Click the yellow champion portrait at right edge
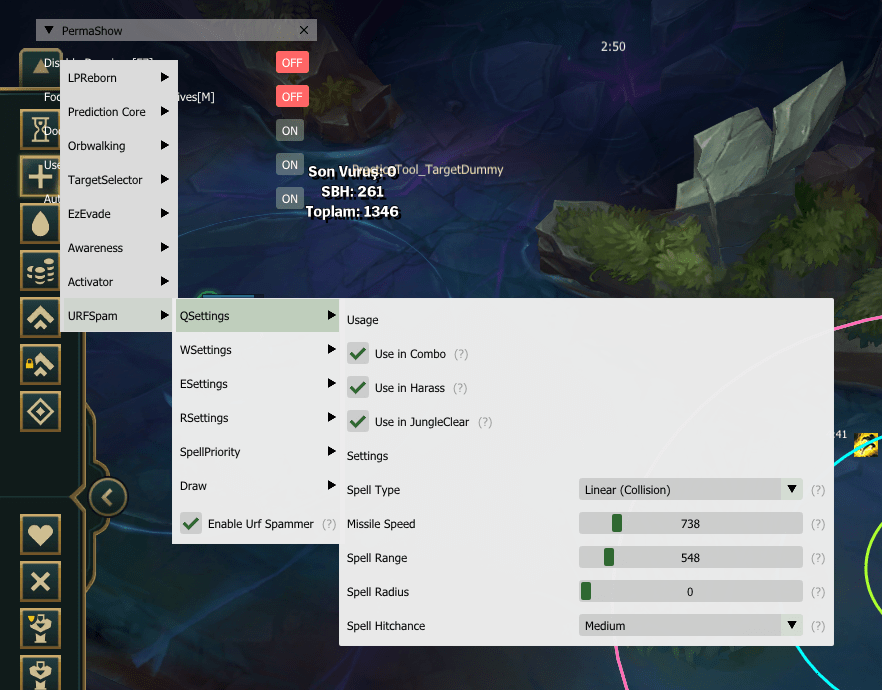This screenshot has height=690, width=886. click(x=867, y=445)
